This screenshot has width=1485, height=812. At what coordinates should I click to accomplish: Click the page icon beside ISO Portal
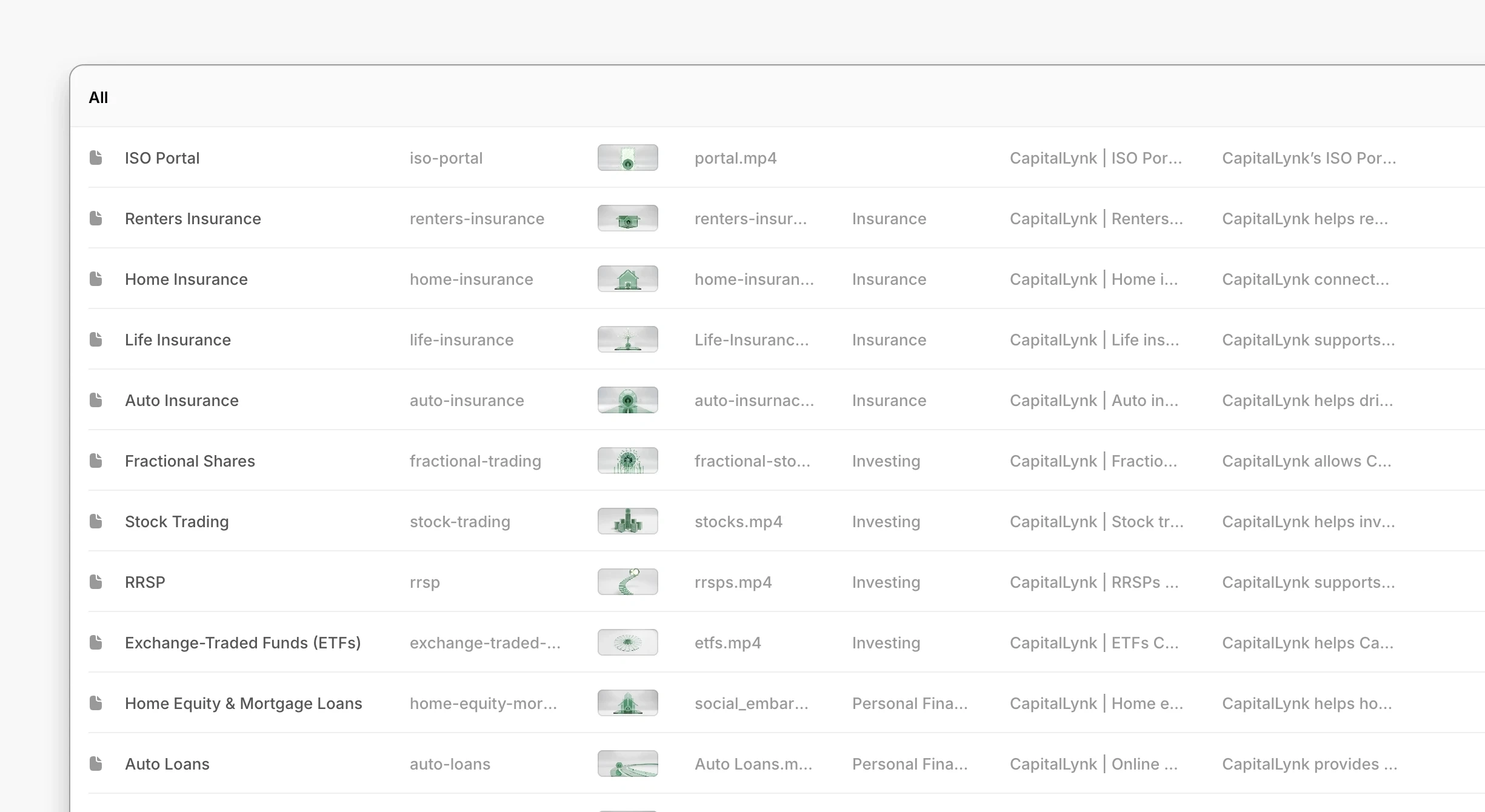(x=96, y=158)
